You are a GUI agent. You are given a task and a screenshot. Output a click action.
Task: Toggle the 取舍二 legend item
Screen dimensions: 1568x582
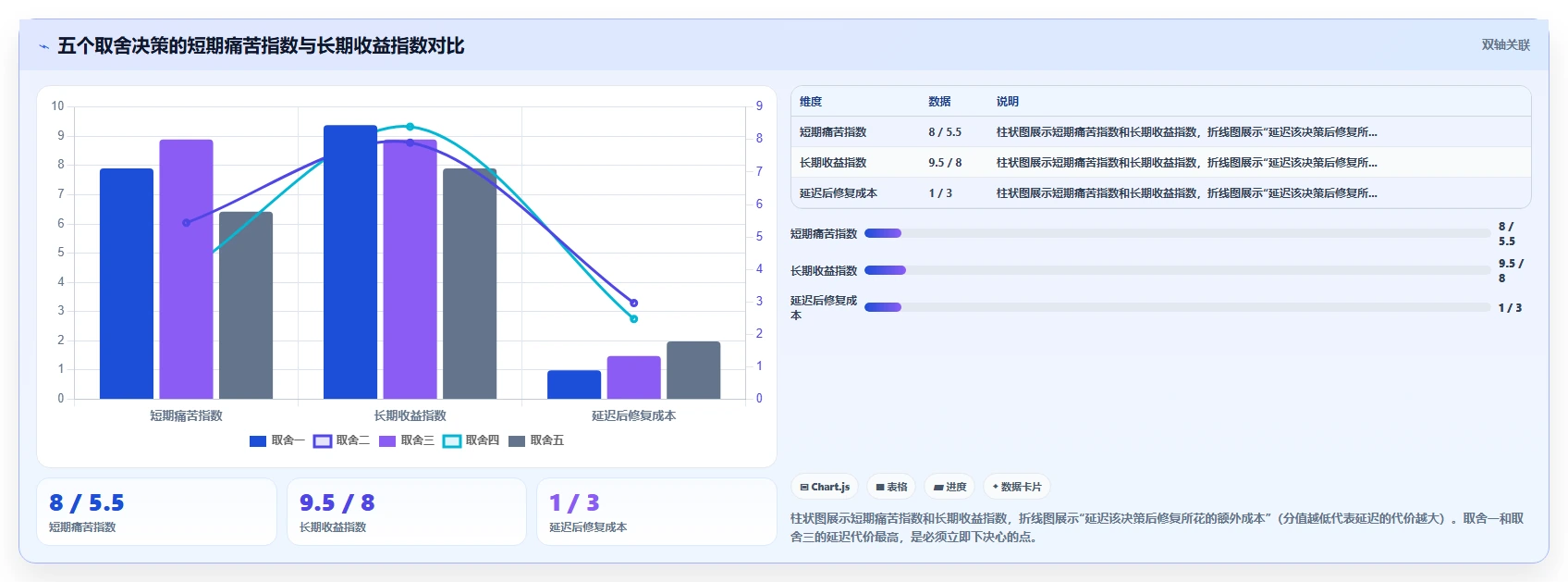[341, 440]
